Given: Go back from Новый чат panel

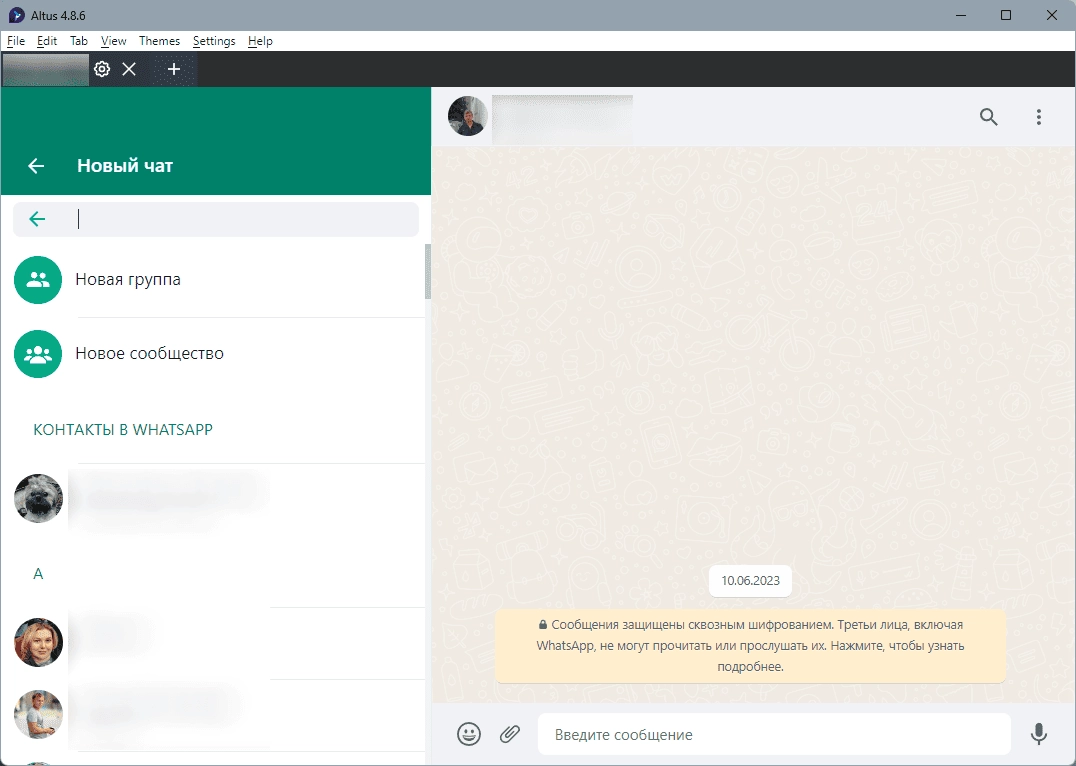Looking at the screenshot, I should (x=36, y=165).
